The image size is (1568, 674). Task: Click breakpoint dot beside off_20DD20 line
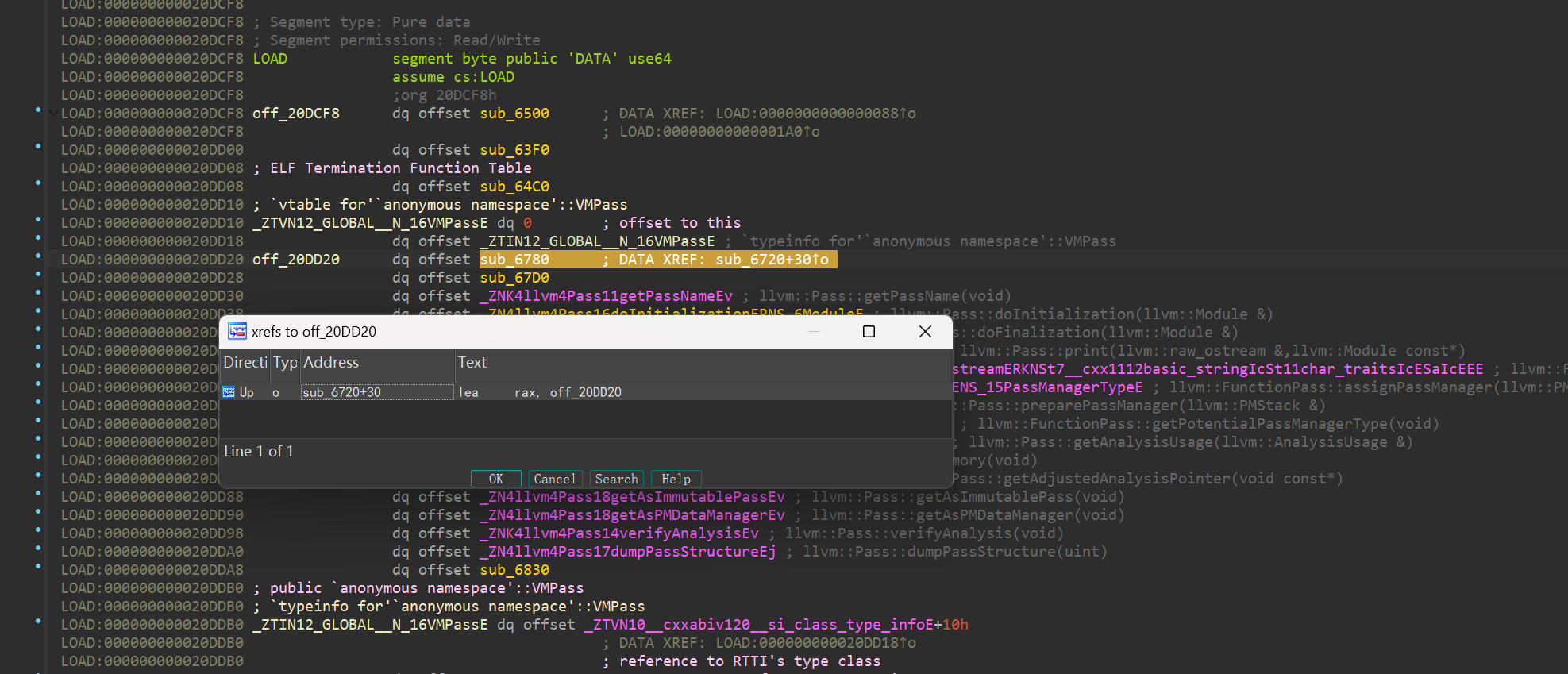(x=38, y=256)
